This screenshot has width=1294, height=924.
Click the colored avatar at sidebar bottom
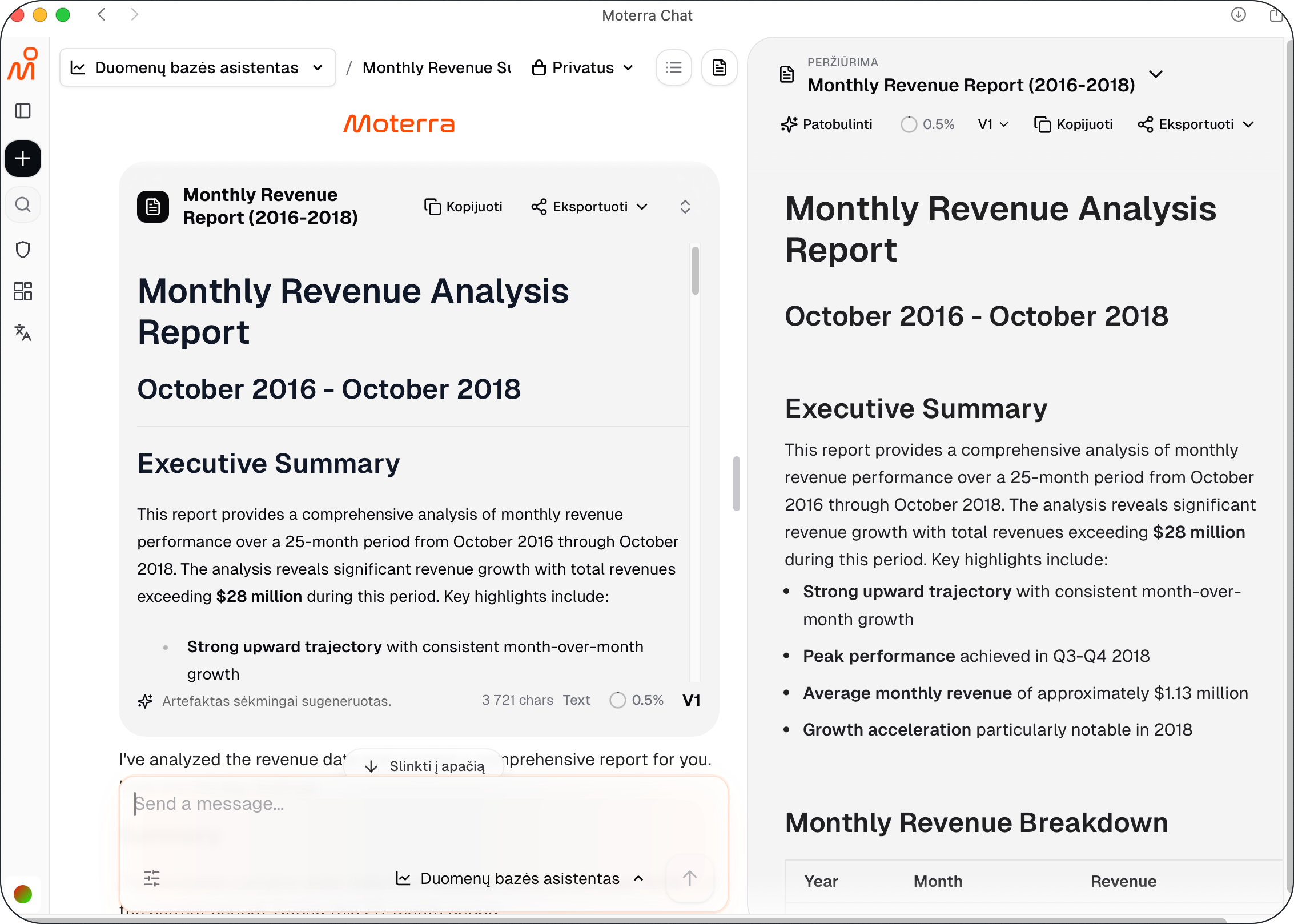pos(23,894)
